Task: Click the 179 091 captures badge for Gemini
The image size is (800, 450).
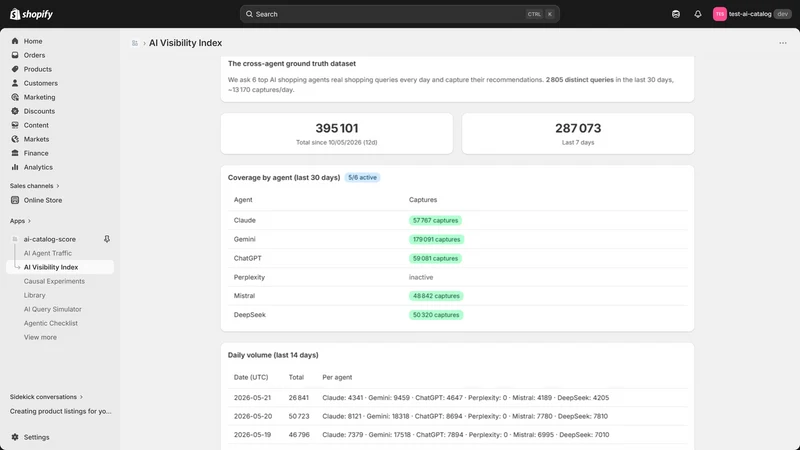Action: 437,239
